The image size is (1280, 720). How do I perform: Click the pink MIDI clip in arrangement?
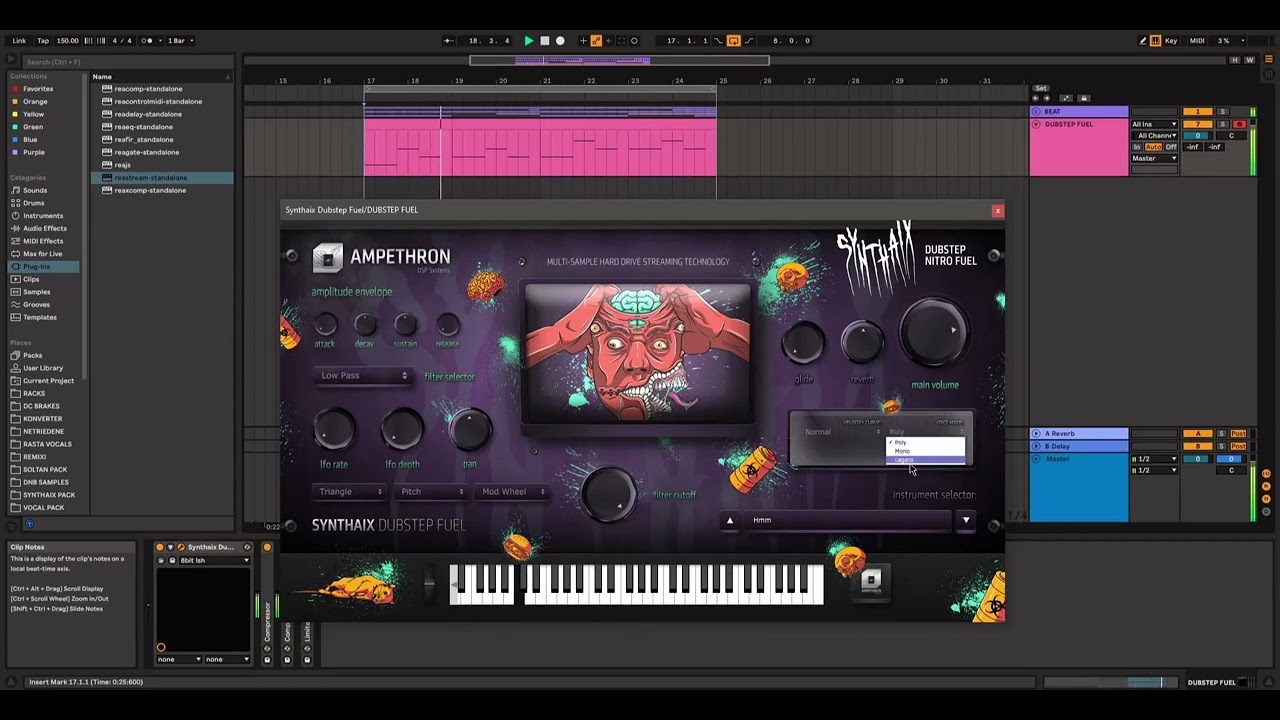(540, 147)
